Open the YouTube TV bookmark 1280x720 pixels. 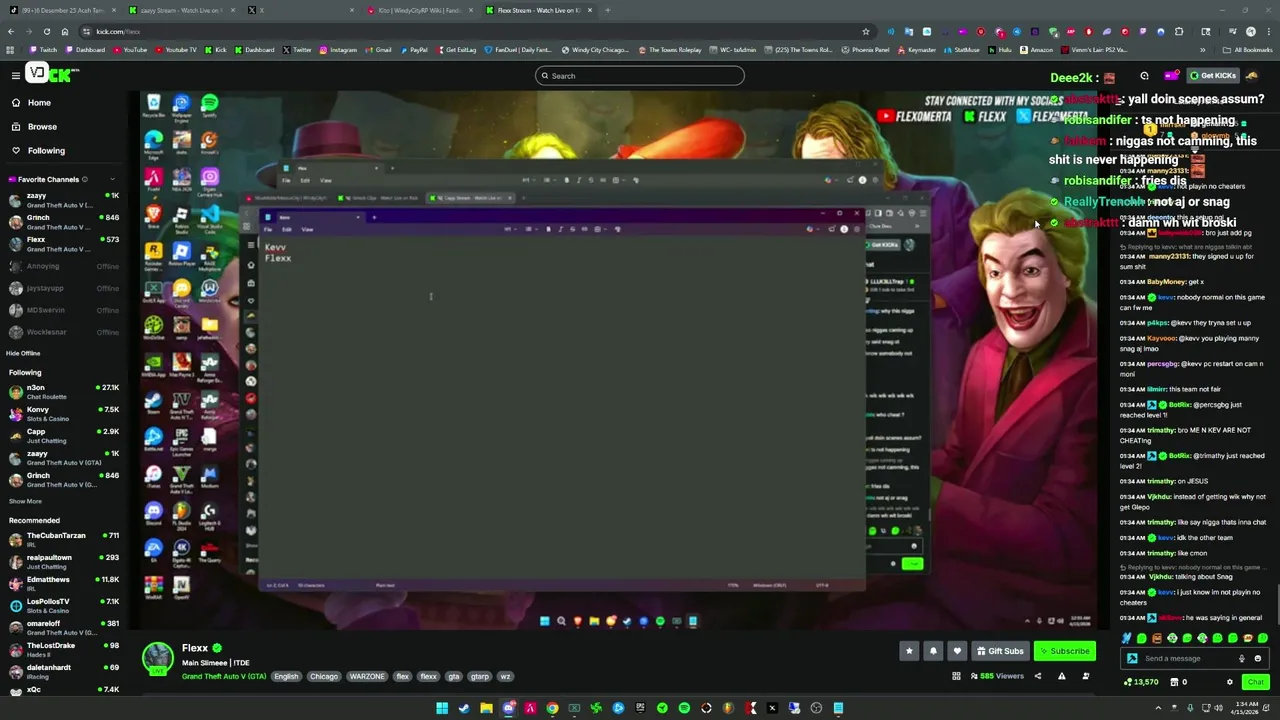point(176,50)
